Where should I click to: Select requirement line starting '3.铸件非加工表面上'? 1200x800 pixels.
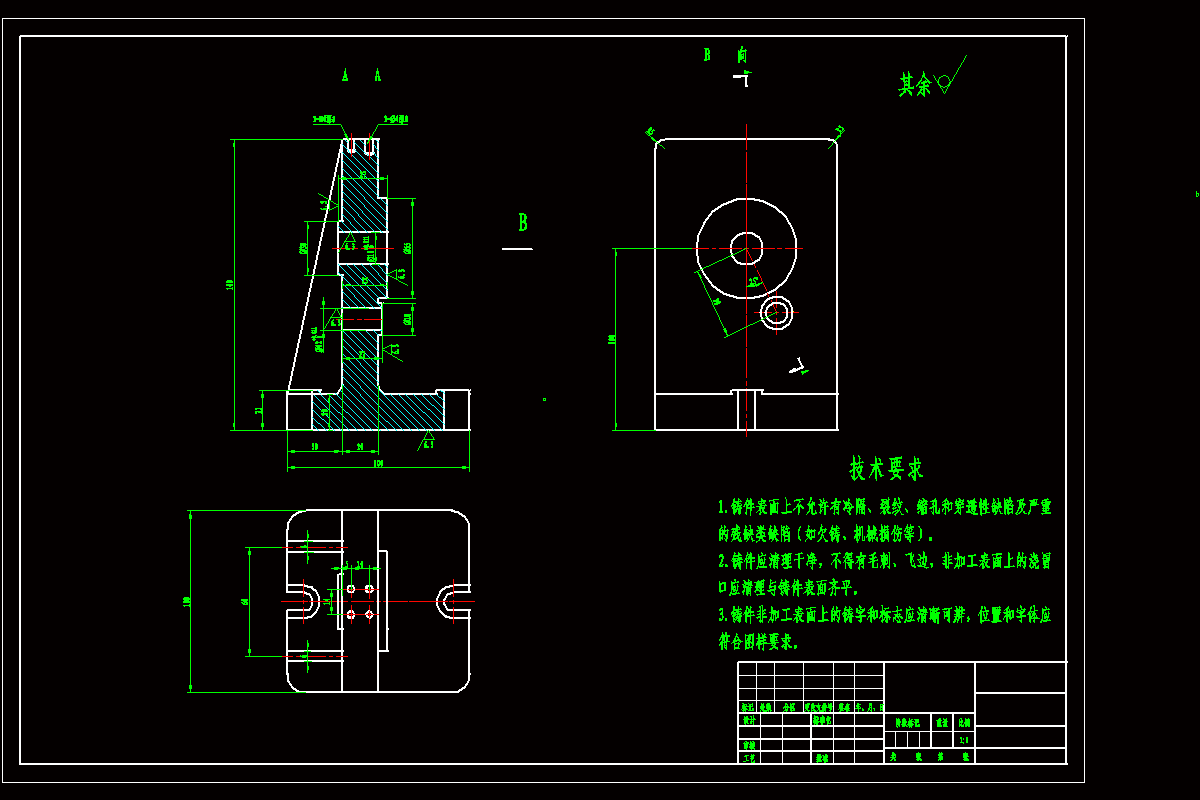coord(885,615)
